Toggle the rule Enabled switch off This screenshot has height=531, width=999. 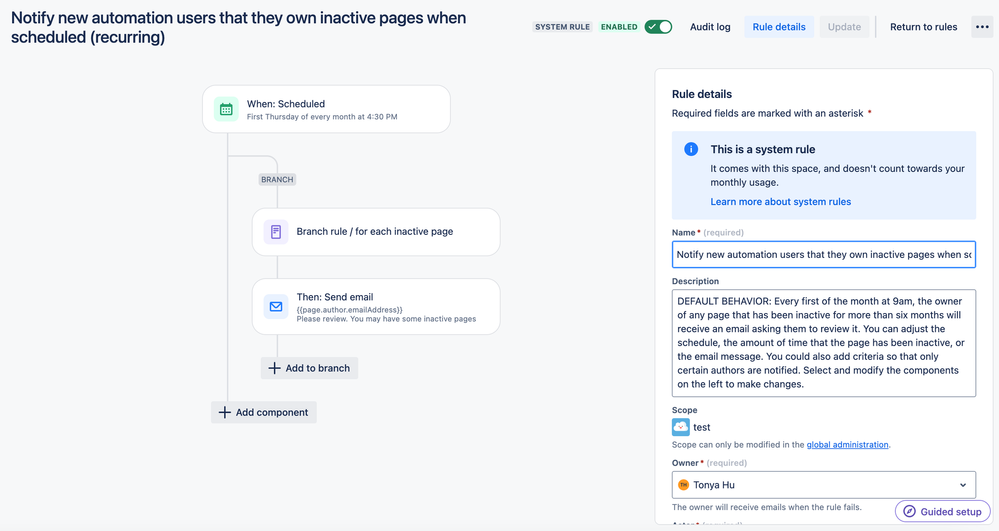(x=658, y=27)
